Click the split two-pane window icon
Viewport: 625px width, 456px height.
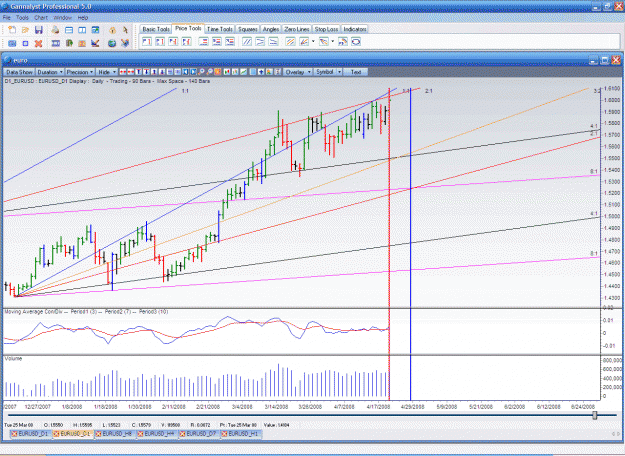point(82,30)
